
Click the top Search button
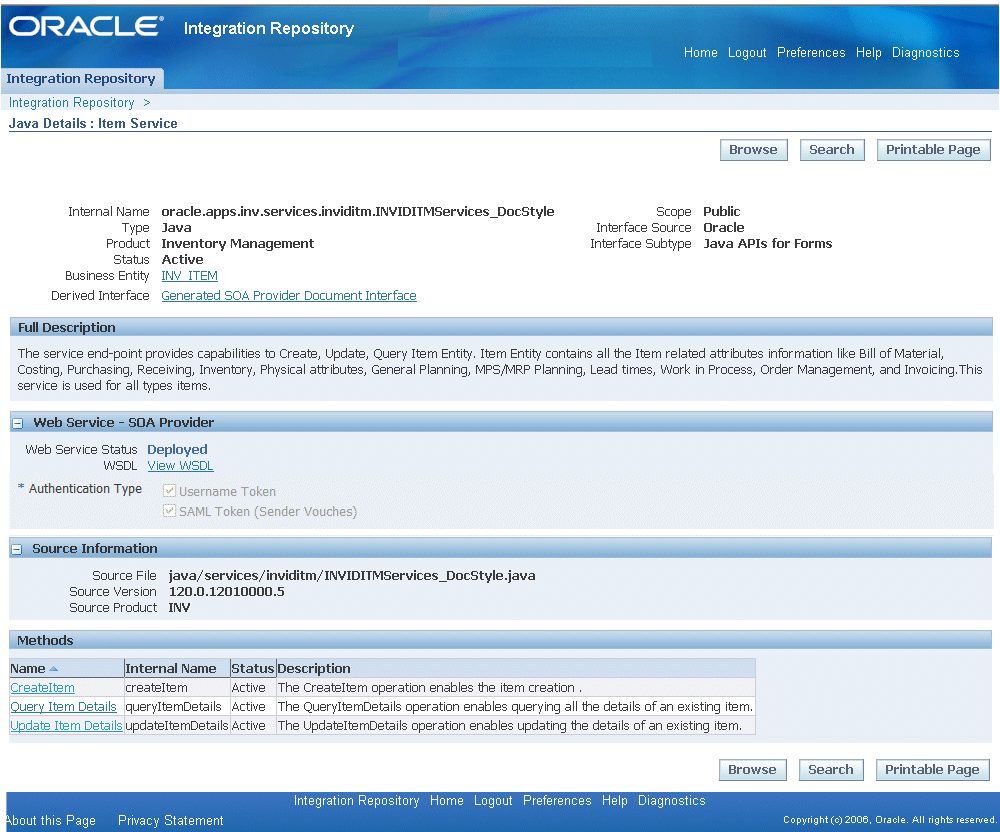click(x=832, y=150)
